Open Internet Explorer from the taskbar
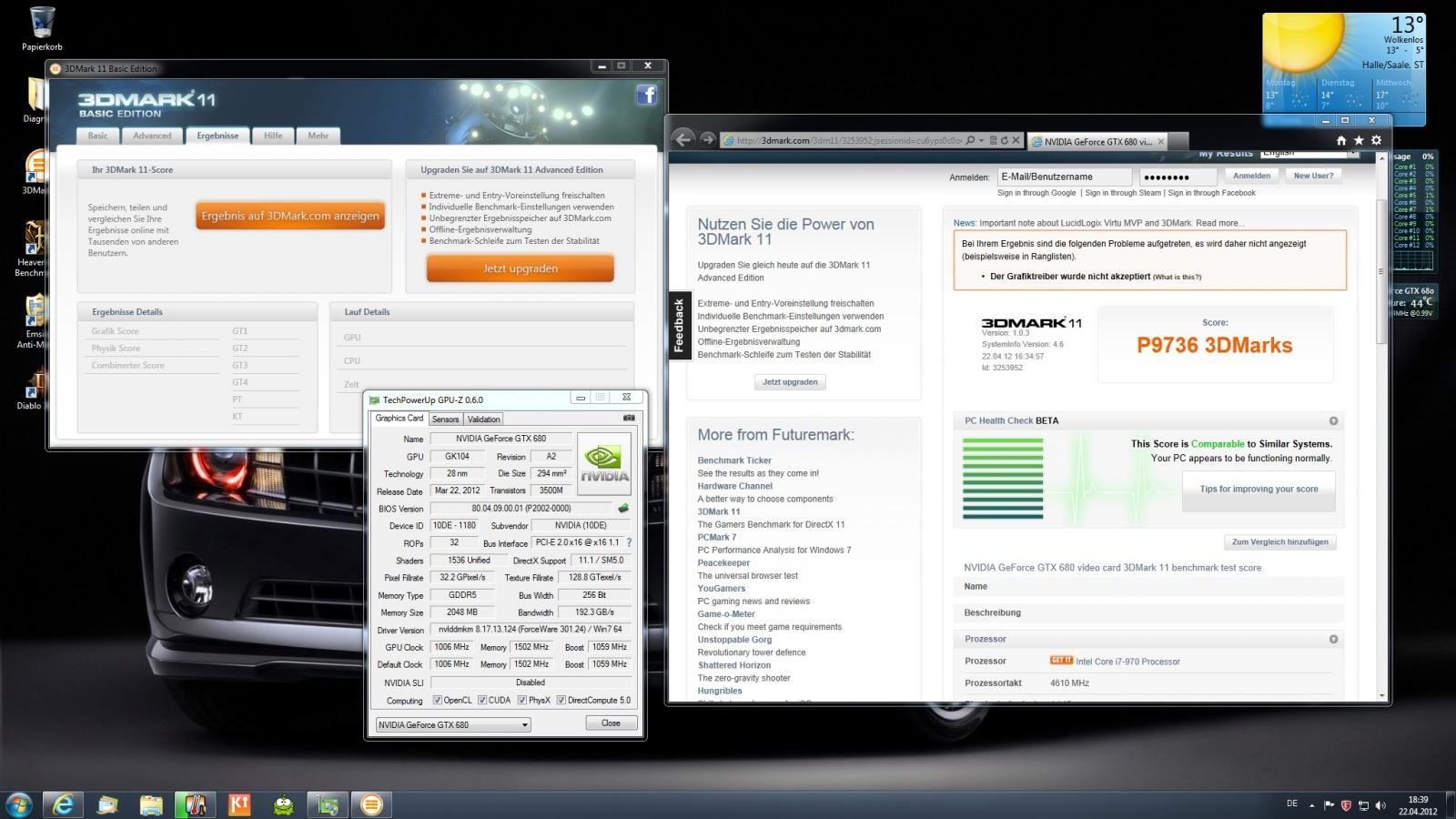The height and width of the screenshot is (819, 1456). (x=63, y=804)
